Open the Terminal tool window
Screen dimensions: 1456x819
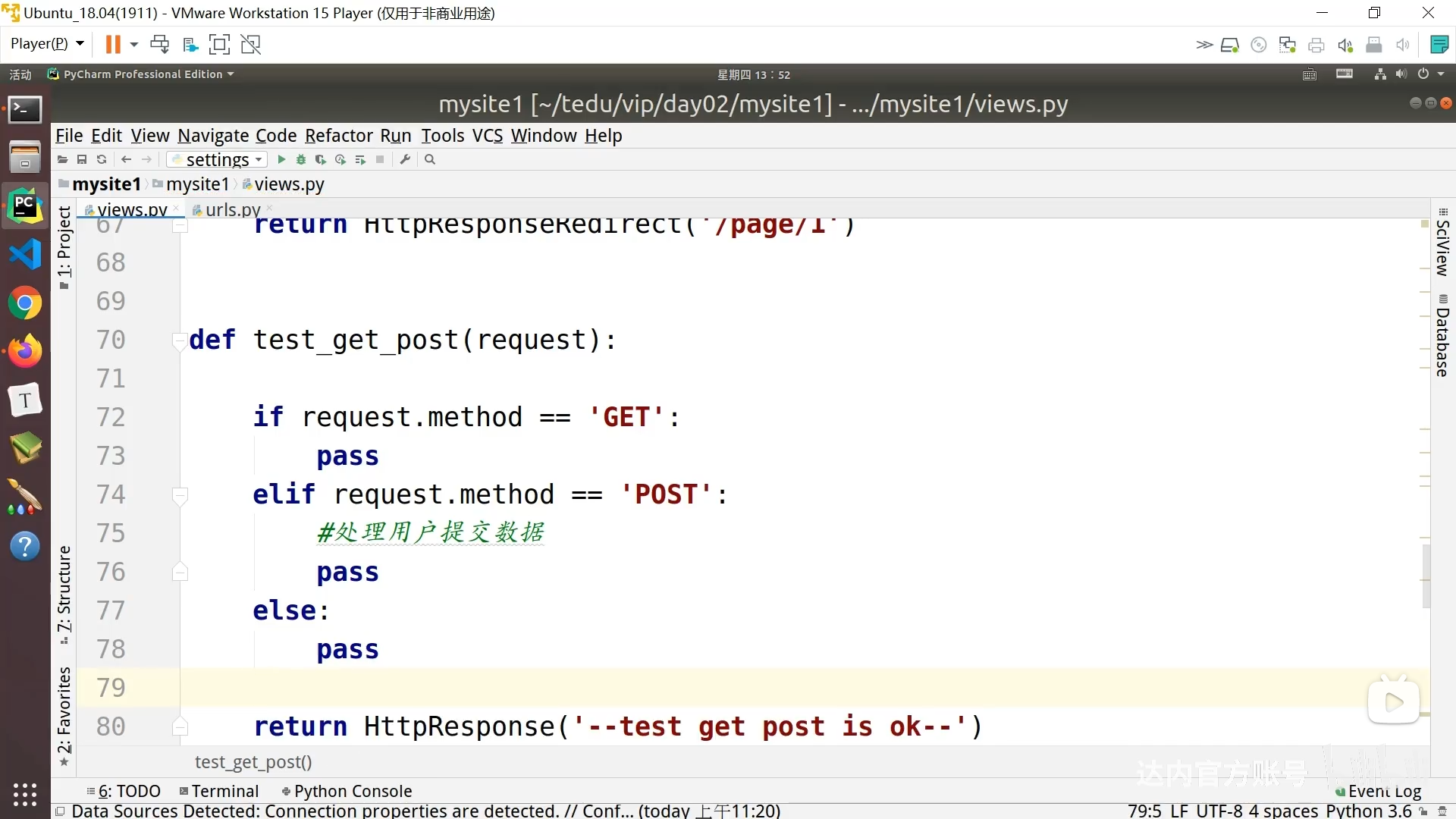219,792
